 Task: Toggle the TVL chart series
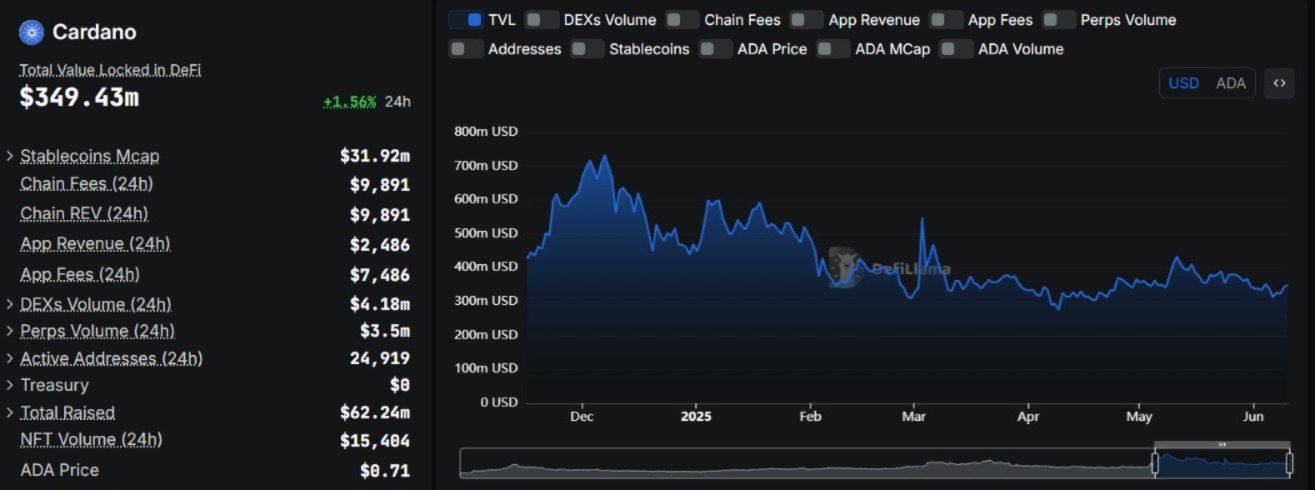point(466,20)
